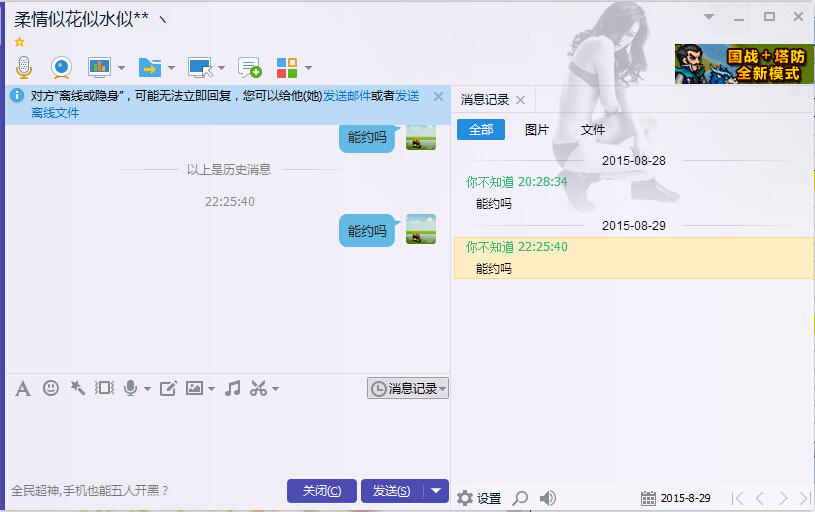This screenshot has width=815, height=512.
Task: Click the 发送邮件 link in notice
Action: pos(347,96)
